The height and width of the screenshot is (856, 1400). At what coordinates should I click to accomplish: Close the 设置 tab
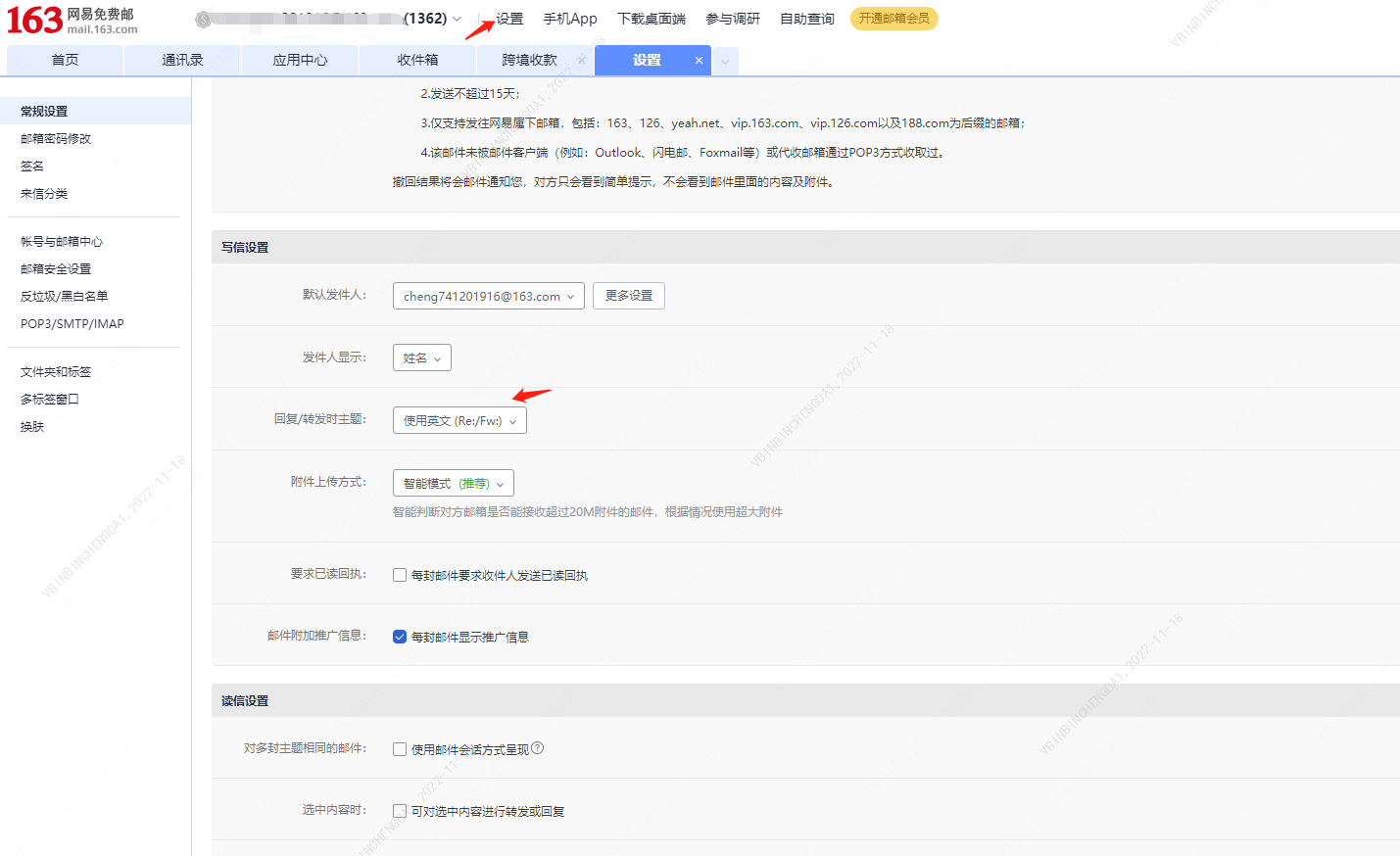pos(700,60)
